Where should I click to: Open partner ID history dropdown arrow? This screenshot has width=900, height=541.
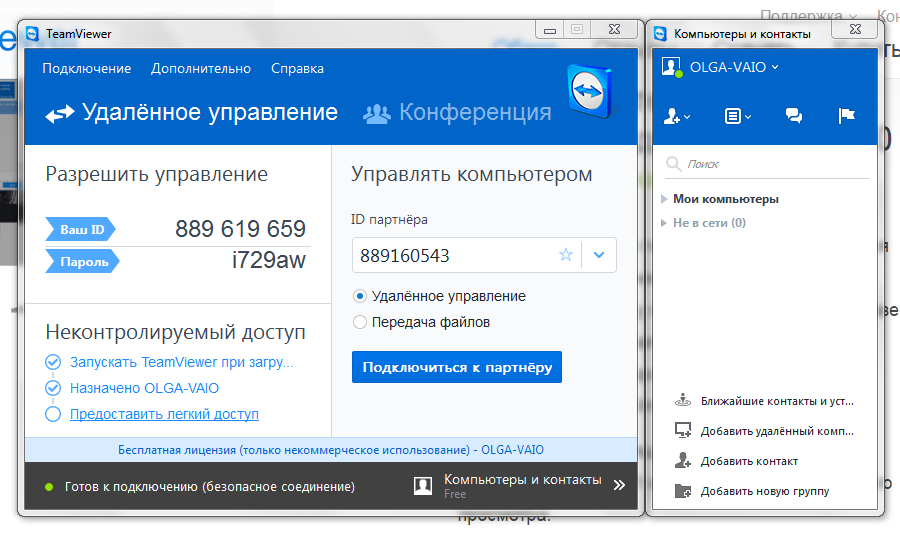point(599,255)
